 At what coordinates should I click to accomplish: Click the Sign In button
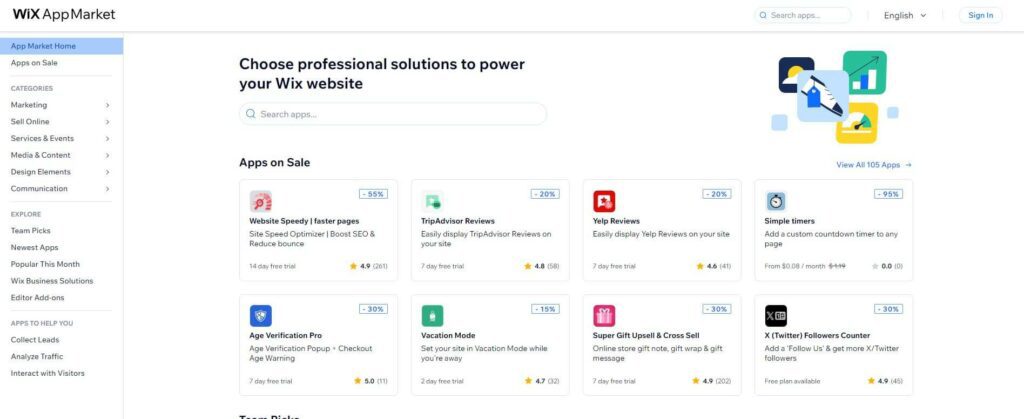980,16
